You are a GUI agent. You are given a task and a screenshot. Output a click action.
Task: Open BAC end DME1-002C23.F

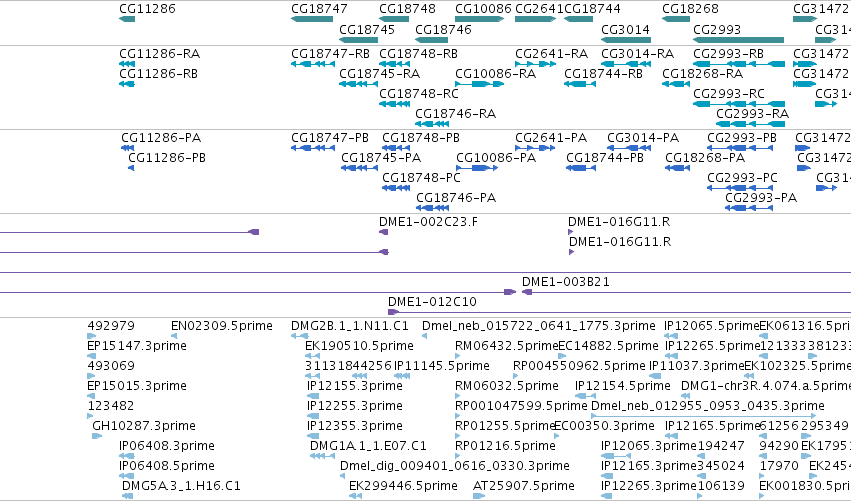(429, 222)
